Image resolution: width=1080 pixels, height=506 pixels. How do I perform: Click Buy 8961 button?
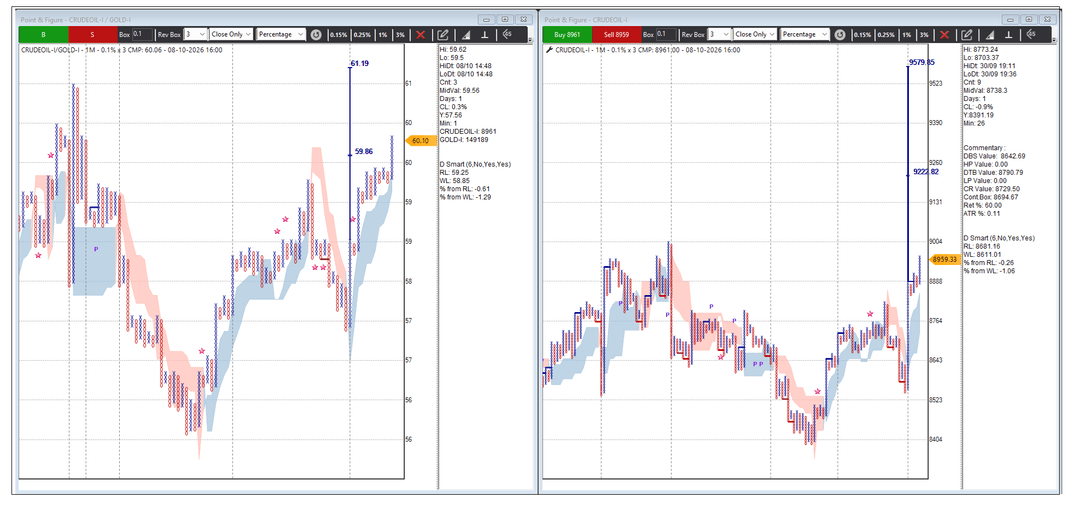point(568,34)
